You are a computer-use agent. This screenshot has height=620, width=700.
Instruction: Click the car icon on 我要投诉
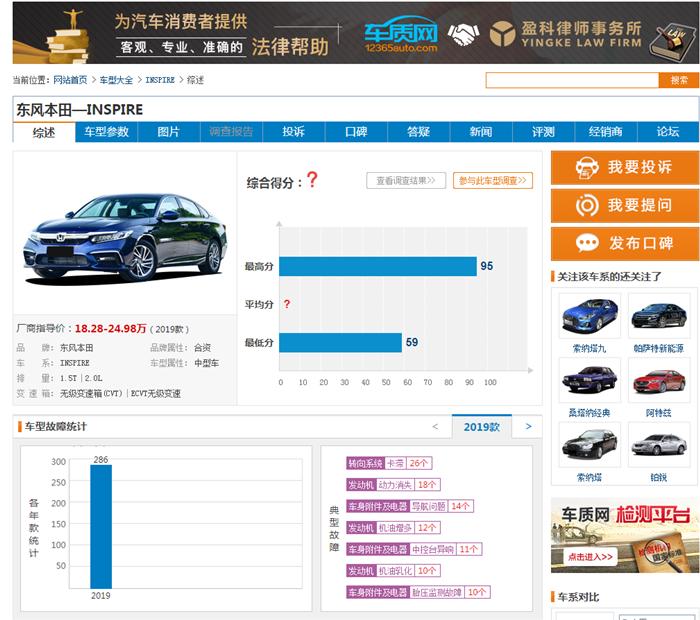click(587, 168)
